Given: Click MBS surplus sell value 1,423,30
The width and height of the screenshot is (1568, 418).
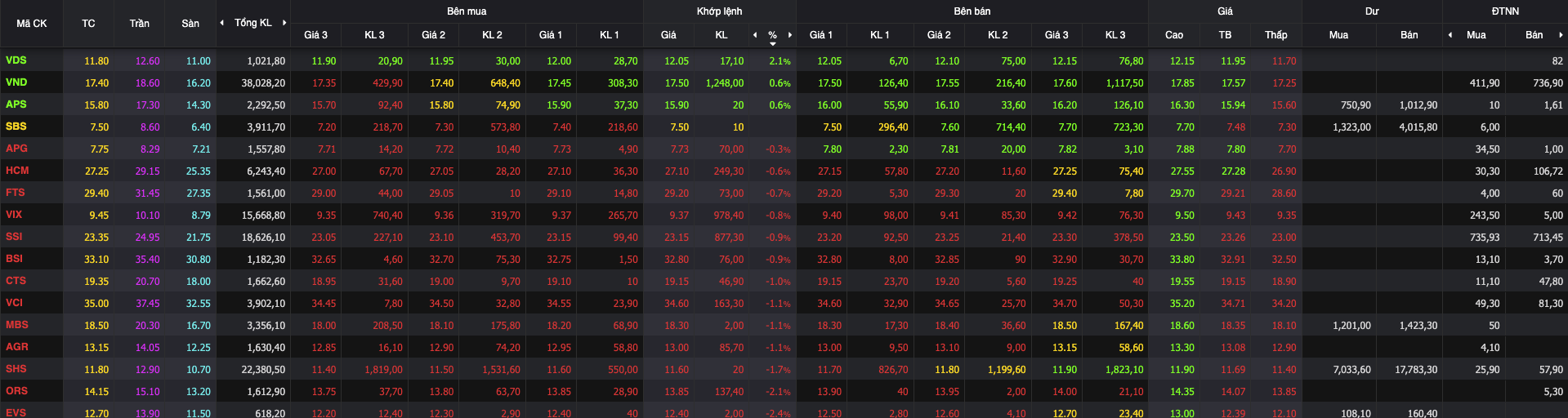Looking at the screenshot, I should pyautogui.click(x=1418, y=326).
